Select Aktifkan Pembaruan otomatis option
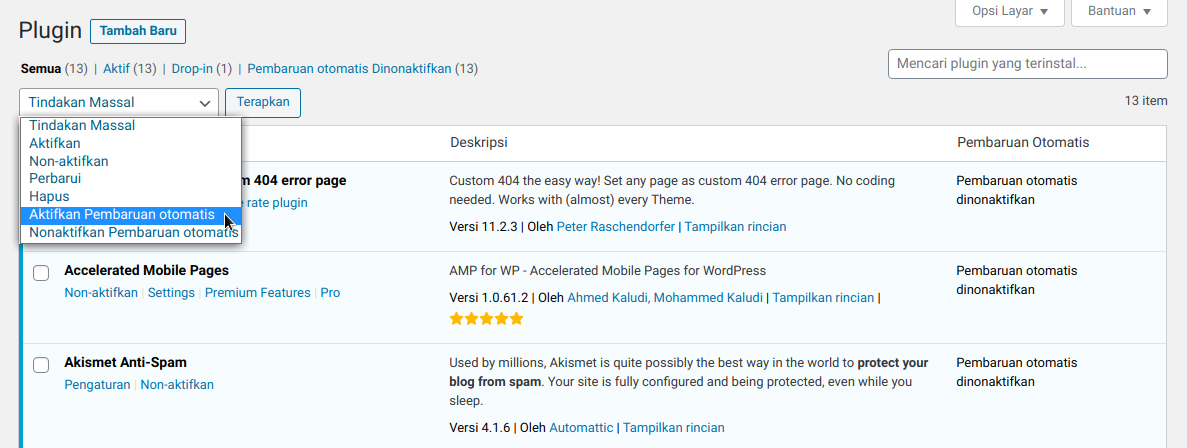Screen dimensions: 1187x448 point(130,215)
